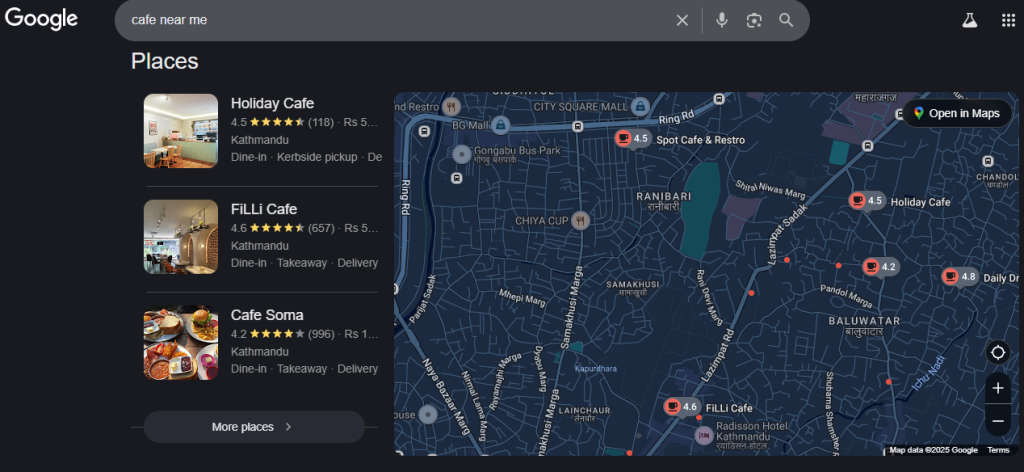Viewport: 1024px width, 472px height.
Task: Open Holiday Cafe photo thumbnail
Action: point(181,131)
